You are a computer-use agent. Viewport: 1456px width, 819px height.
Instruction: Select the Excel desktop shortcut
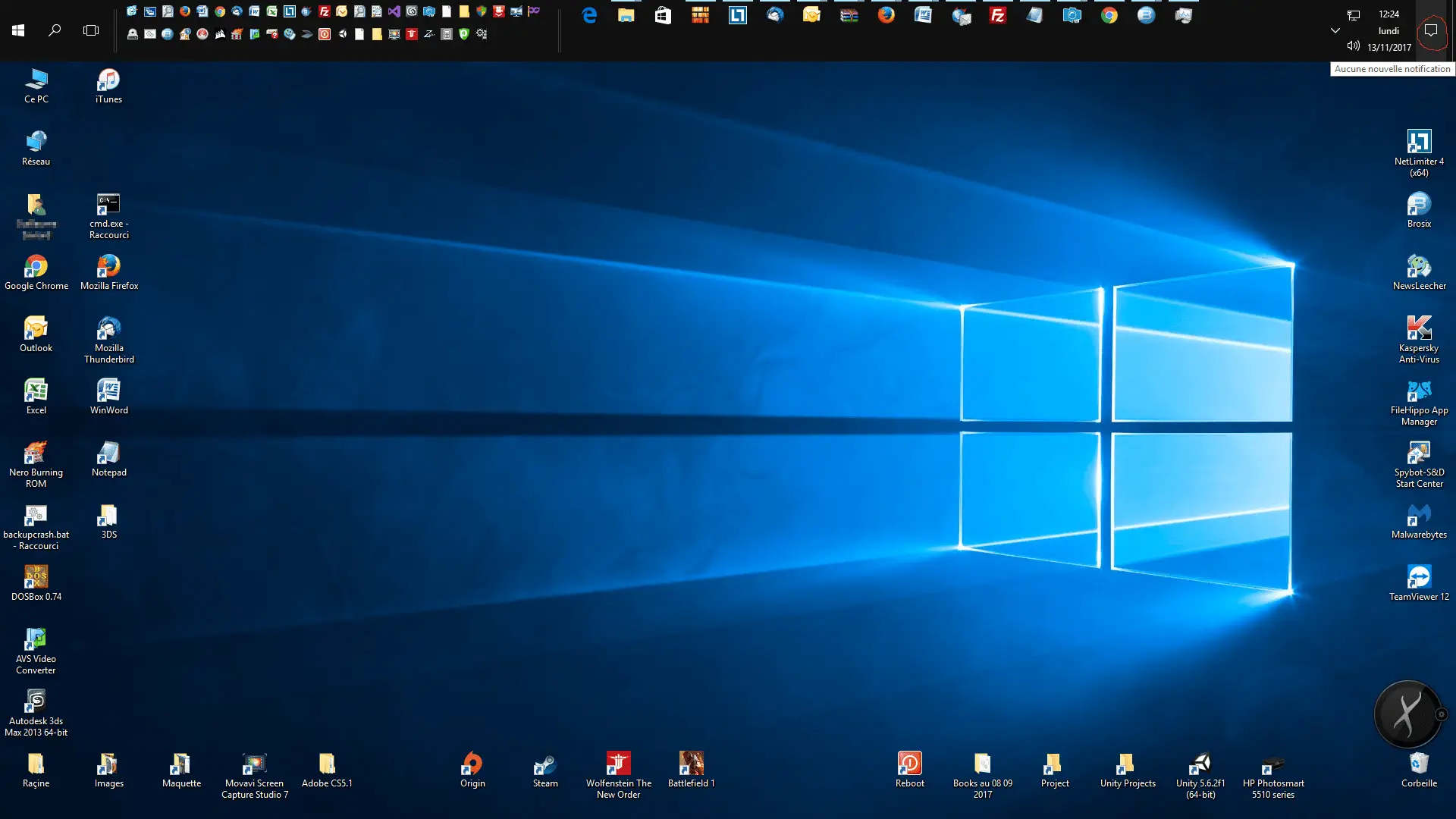click(x=36, y=397)
